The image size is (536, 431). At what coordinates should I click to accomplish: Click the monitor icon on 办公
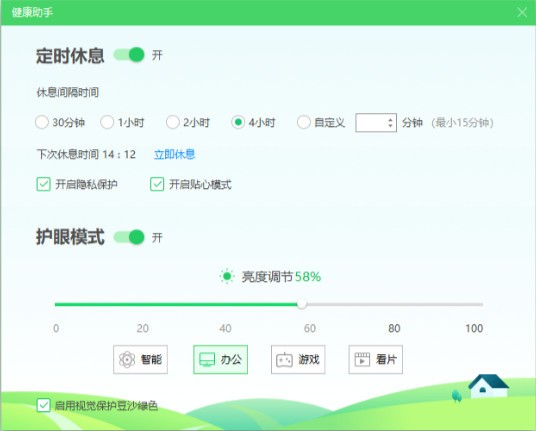coord(207,360)
